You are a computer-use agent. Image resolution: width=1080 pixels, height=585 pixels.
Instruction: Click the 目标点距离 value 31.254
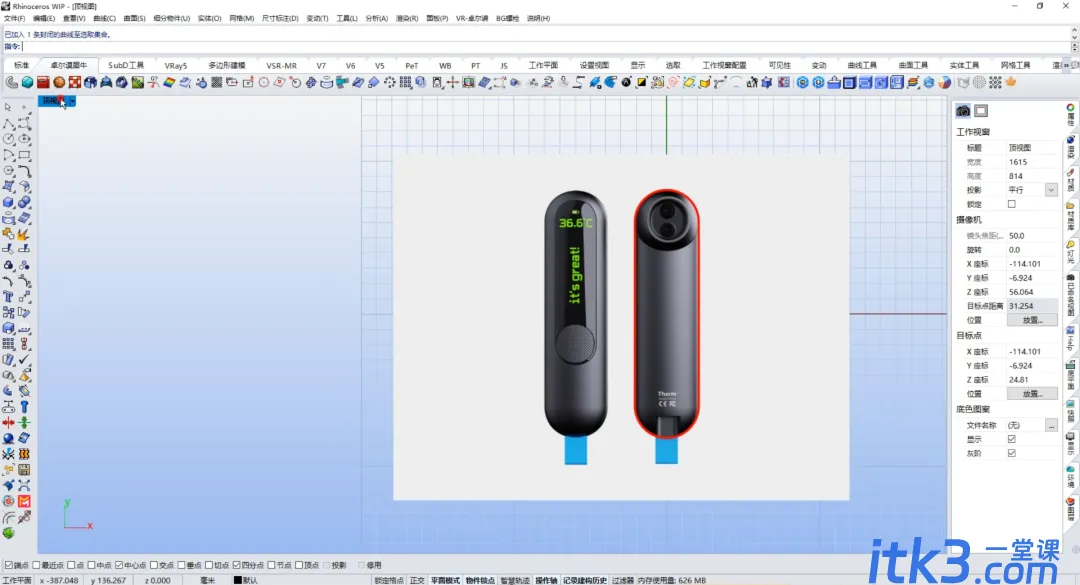coord(1021,306)
